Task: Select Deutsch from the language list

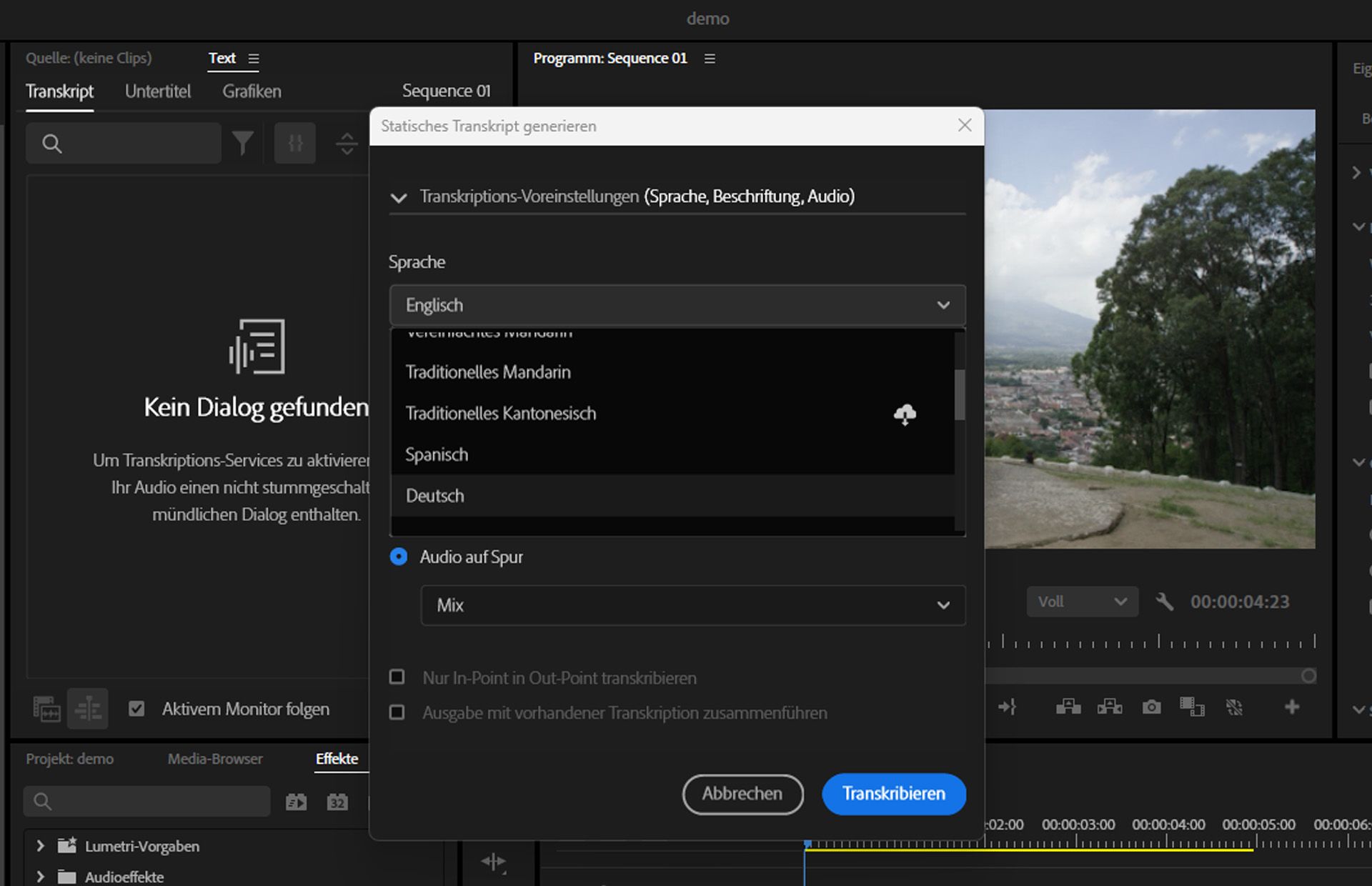Action: pyautogui.click(x=434, y=495)
